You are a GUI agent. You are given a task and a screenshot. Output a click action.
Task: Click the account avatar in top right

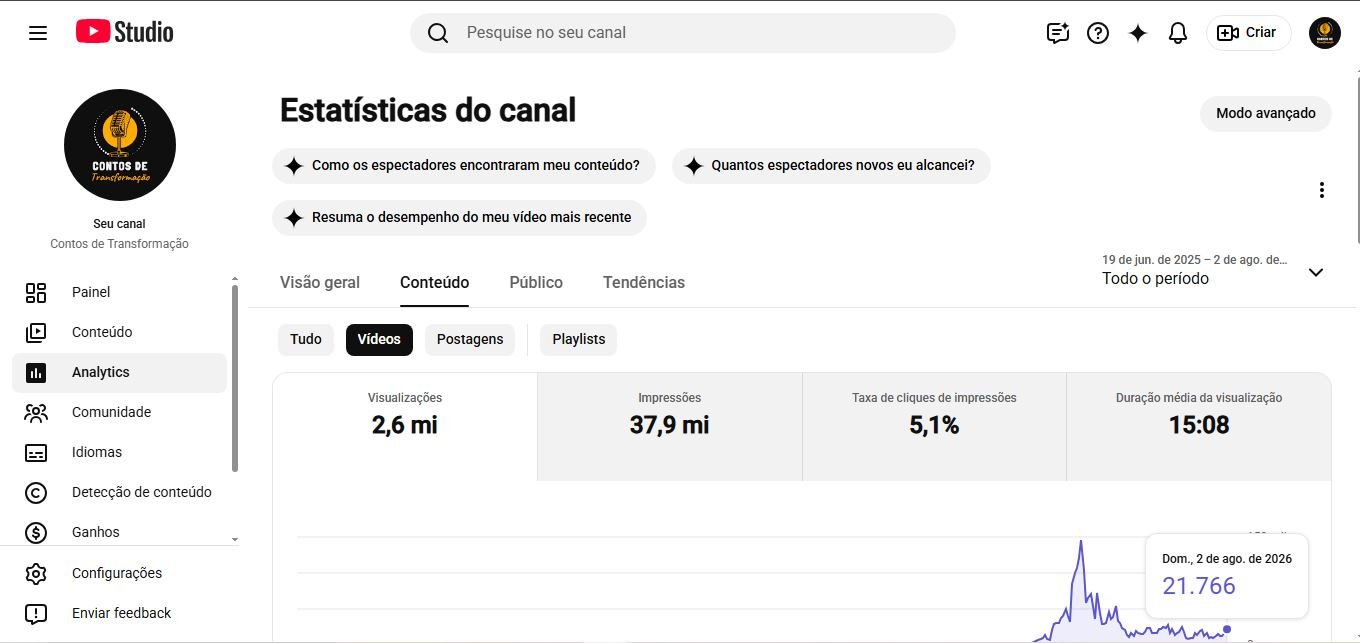tap(1325, 33)
